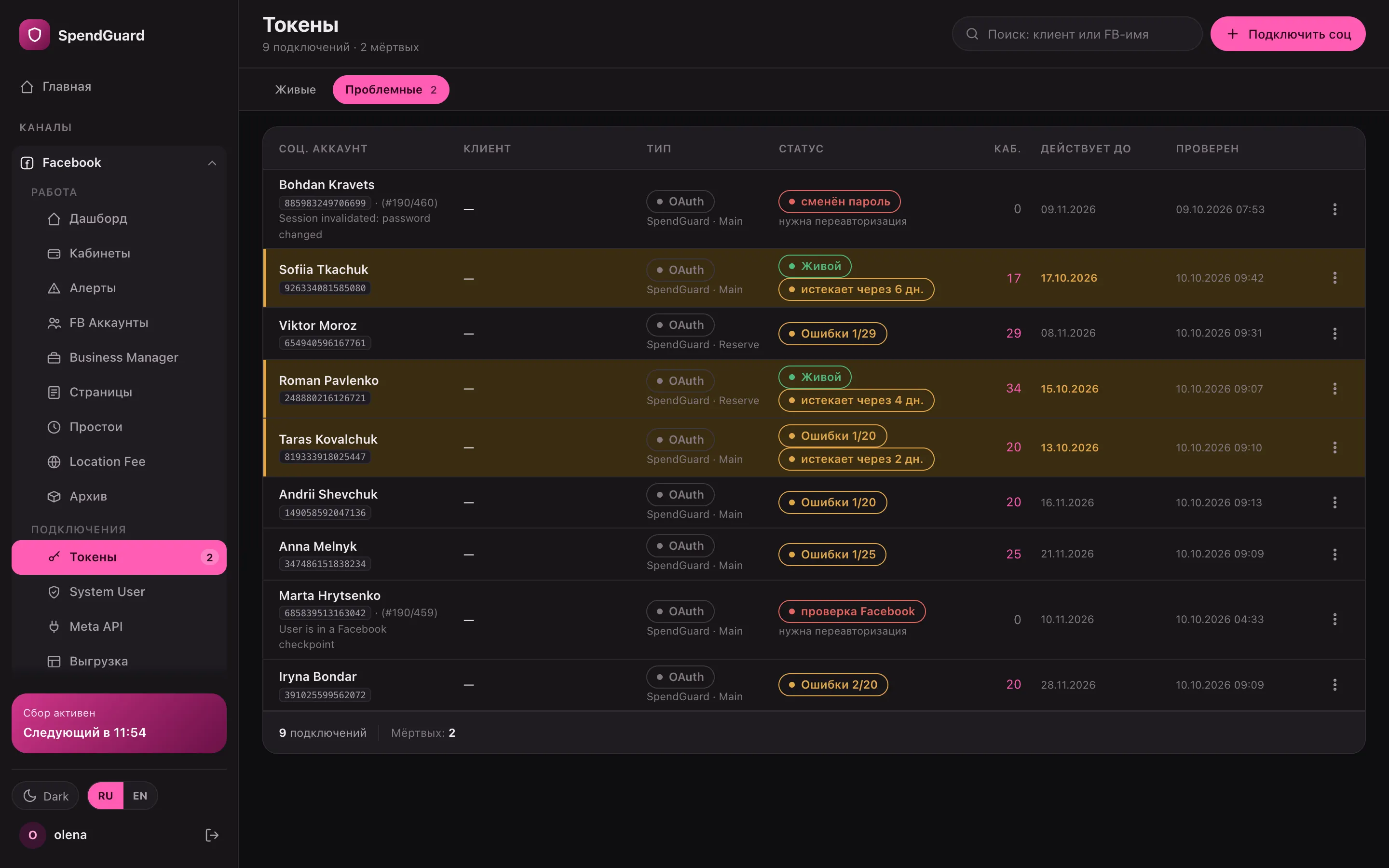
Task: Switch to Живые tab
Action: pyautogui.click(x=296, y=90)
